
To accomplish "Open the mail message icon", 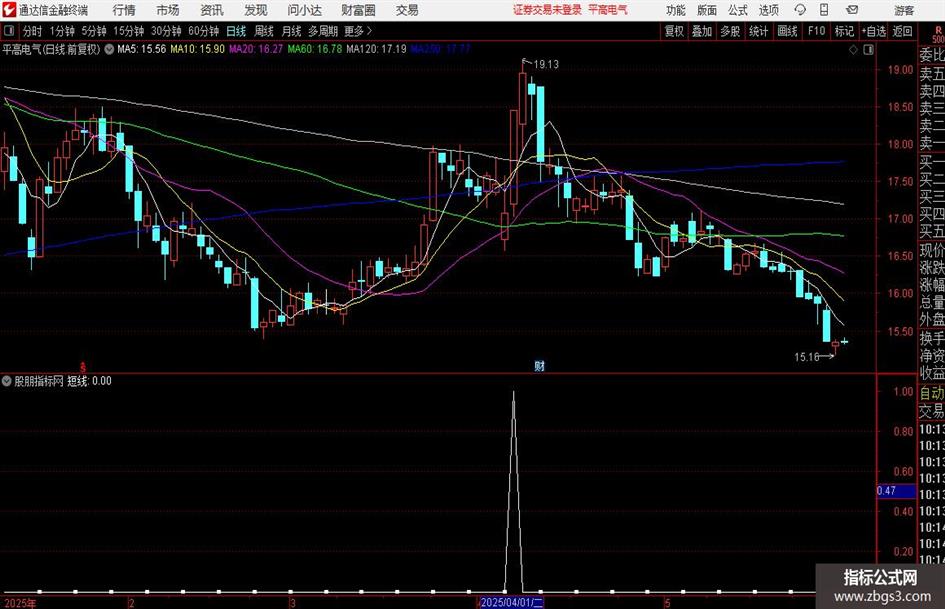I will (852, 10).
